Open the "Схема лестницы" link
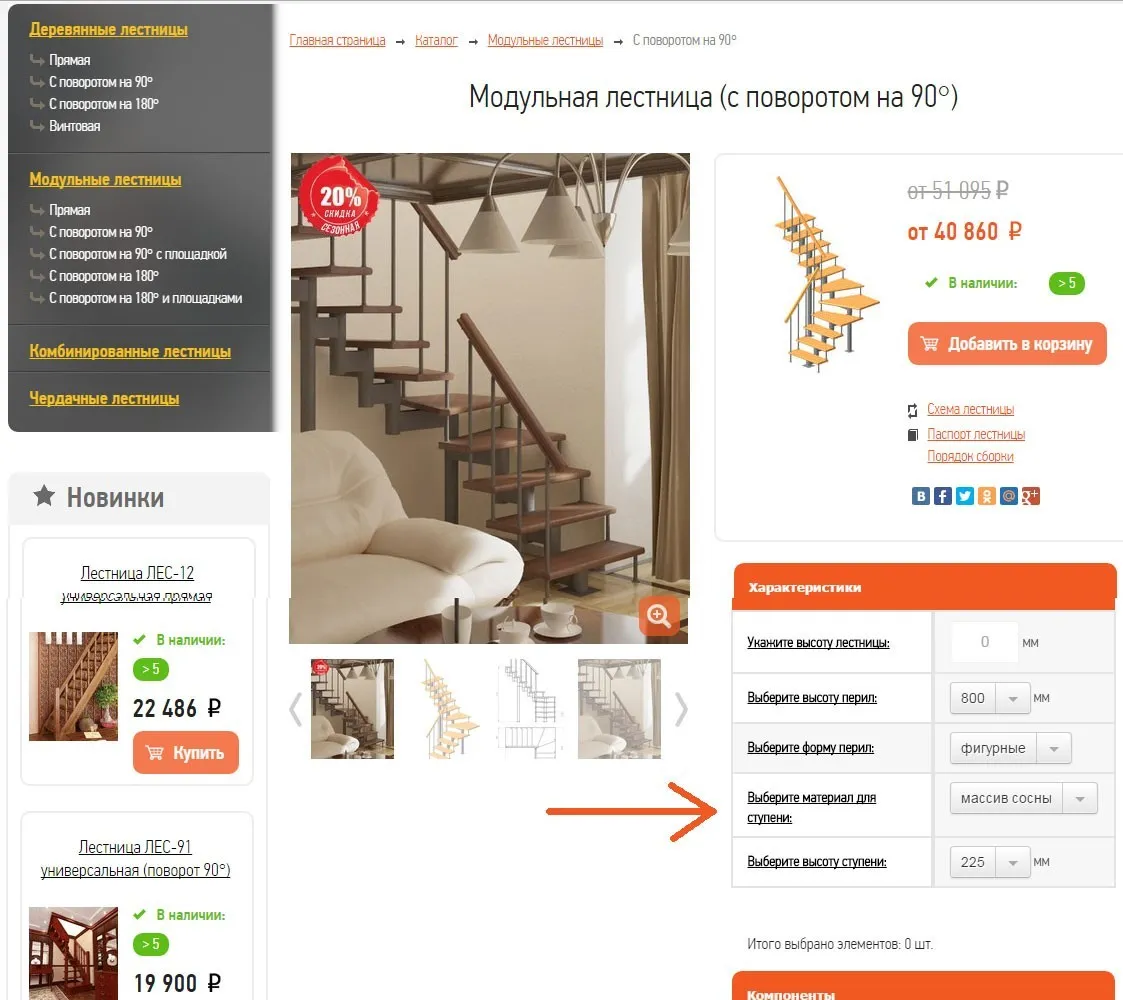Viewport: 1123px width, 1000px height. click(970, 409)
